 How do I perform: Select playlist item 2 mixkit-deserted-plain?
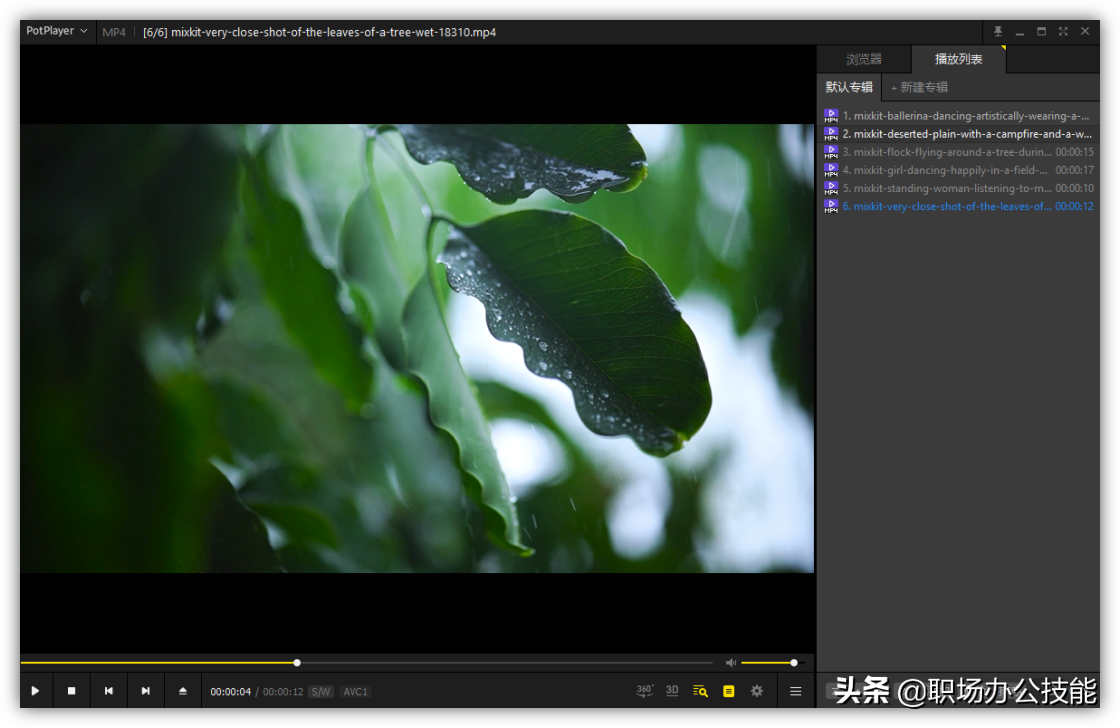pyautogui.click(x=957, y=134)
